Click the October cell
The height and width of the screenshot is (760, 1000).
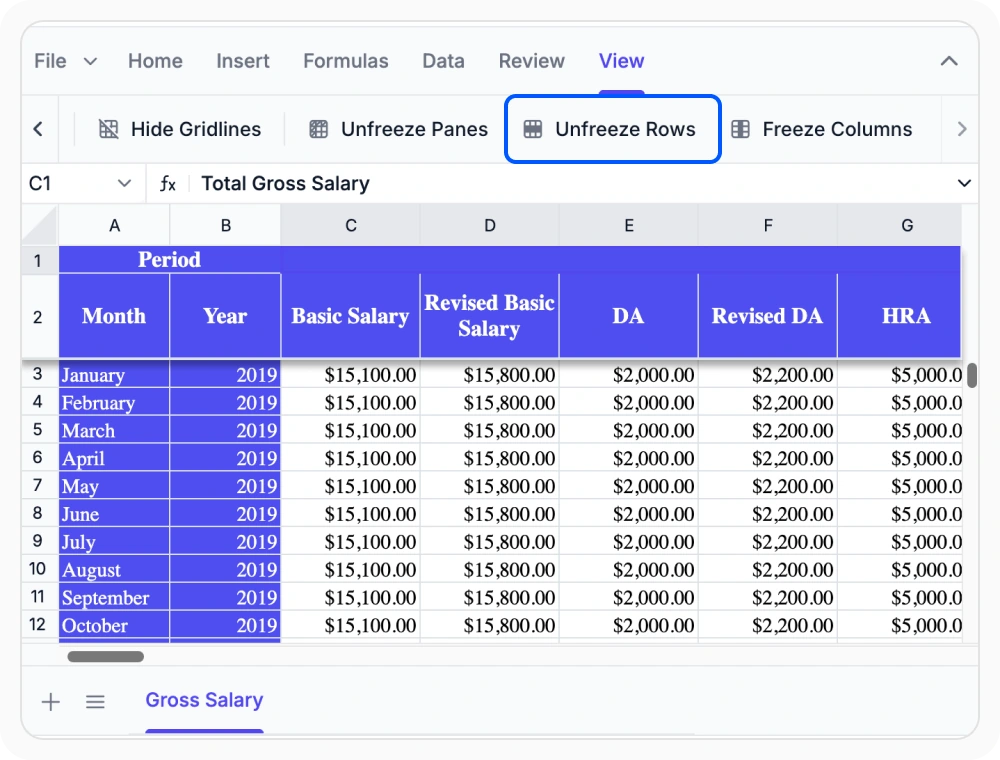[x=114, y=625]
